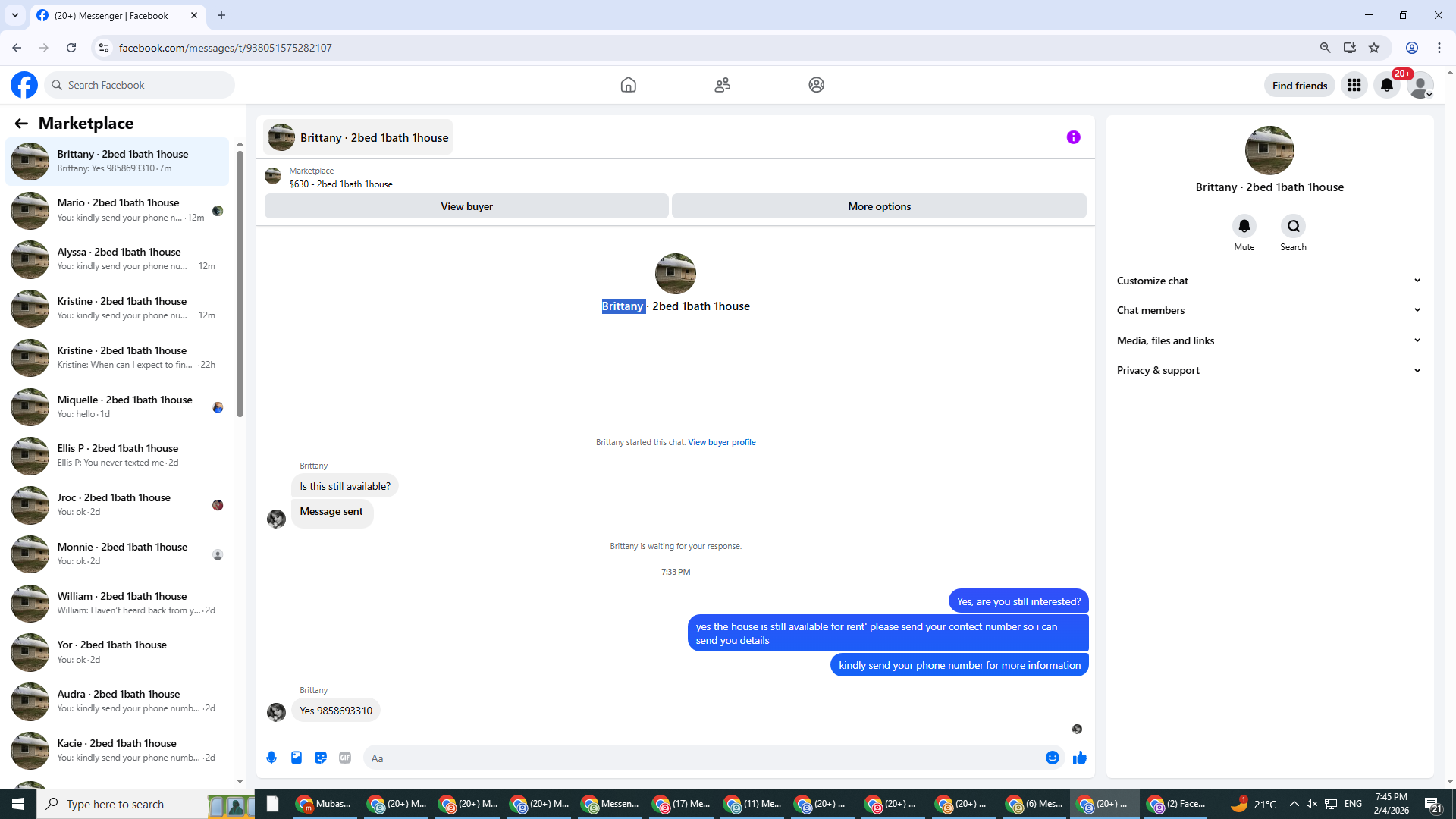This screenshot has width=1456, height=819.
Task: Open the GIF picker icon
Action: [345, 758]
